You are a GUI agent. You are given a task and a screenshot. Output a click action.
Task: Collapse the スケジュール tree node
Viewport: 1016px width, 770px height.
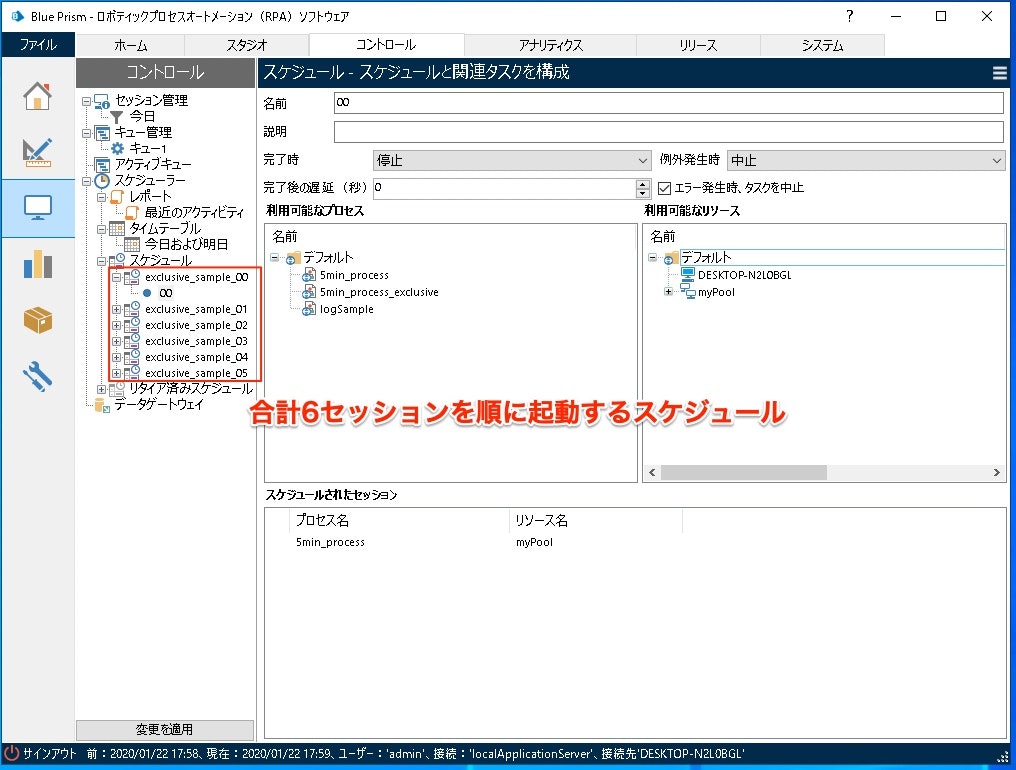click(x=101, y=261)
